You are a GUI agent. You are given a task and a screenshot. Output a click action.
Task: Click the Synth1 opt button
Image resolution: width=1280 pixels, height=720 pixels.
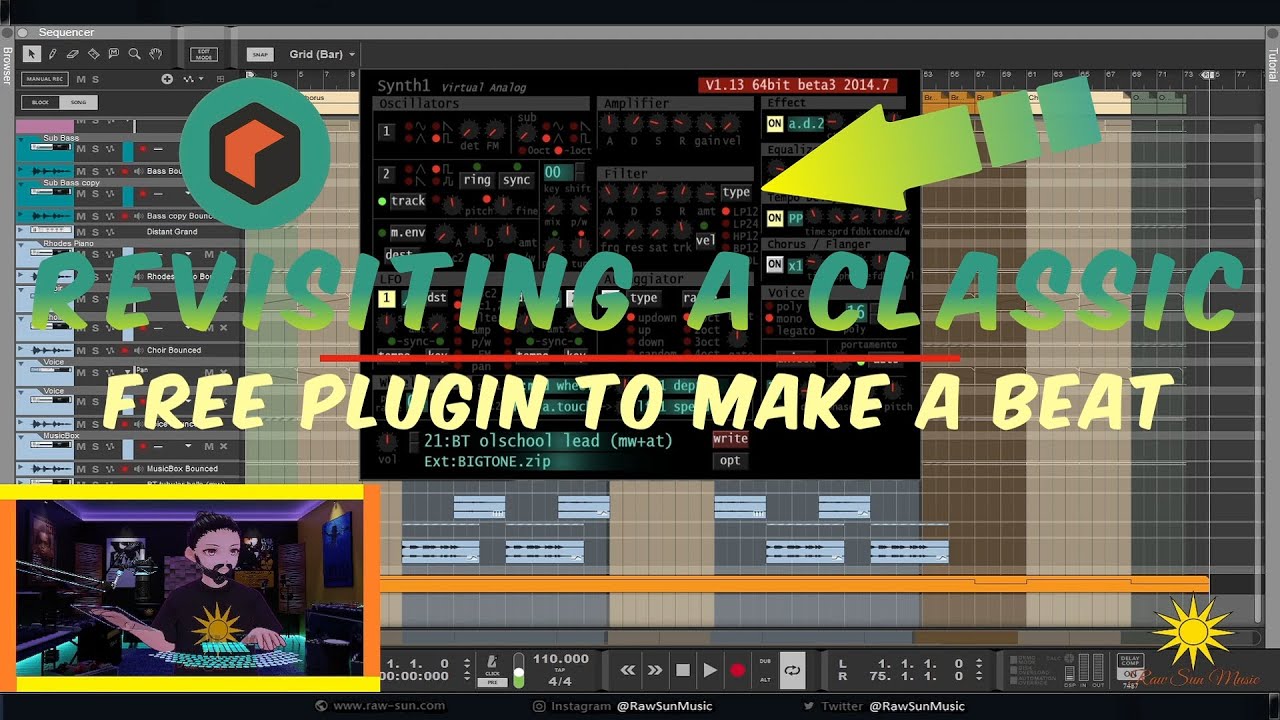[730, 460]
